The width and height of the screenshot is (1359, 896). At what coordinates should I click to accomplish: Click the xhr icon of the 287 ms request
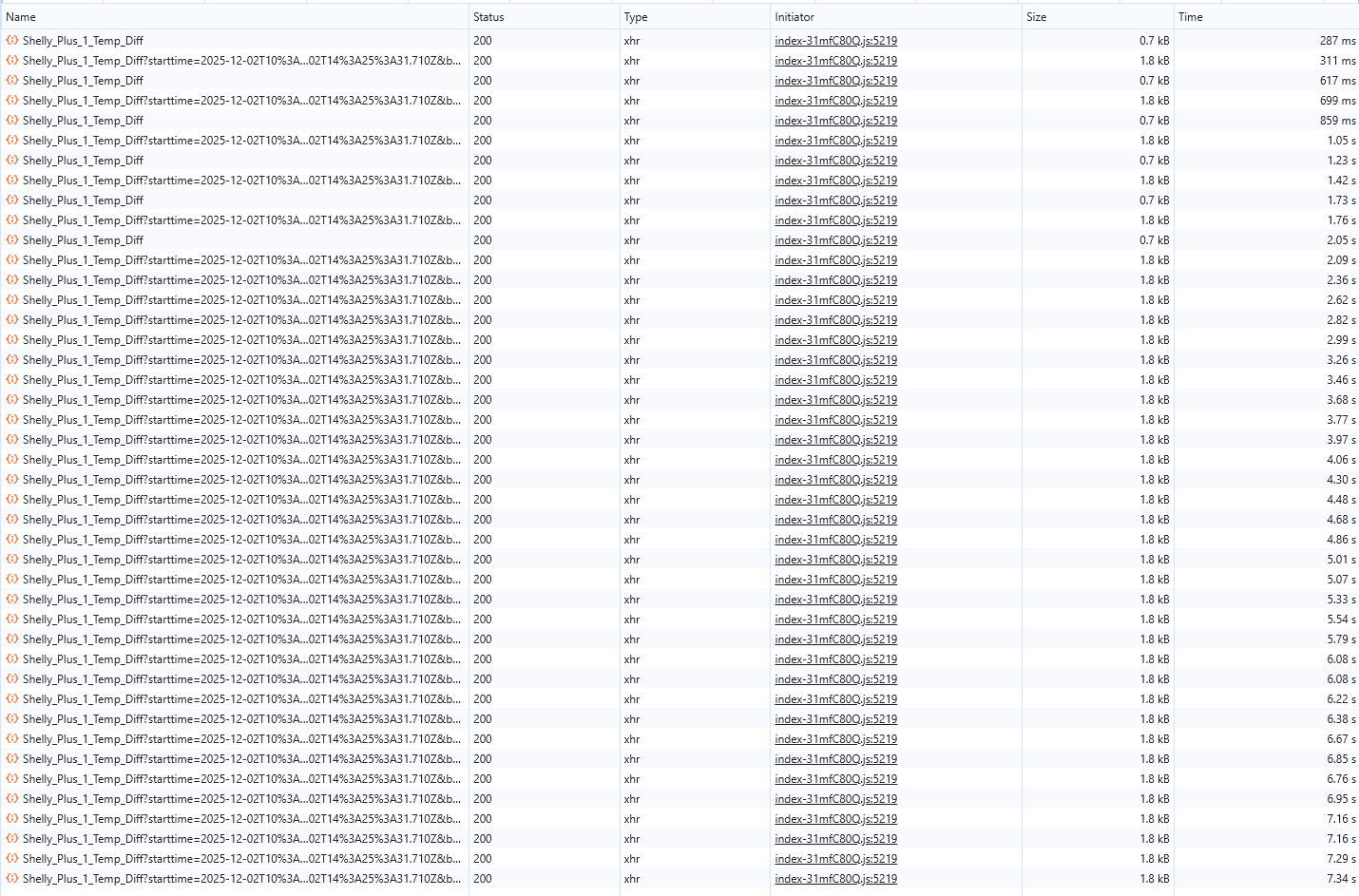point(12,41)
